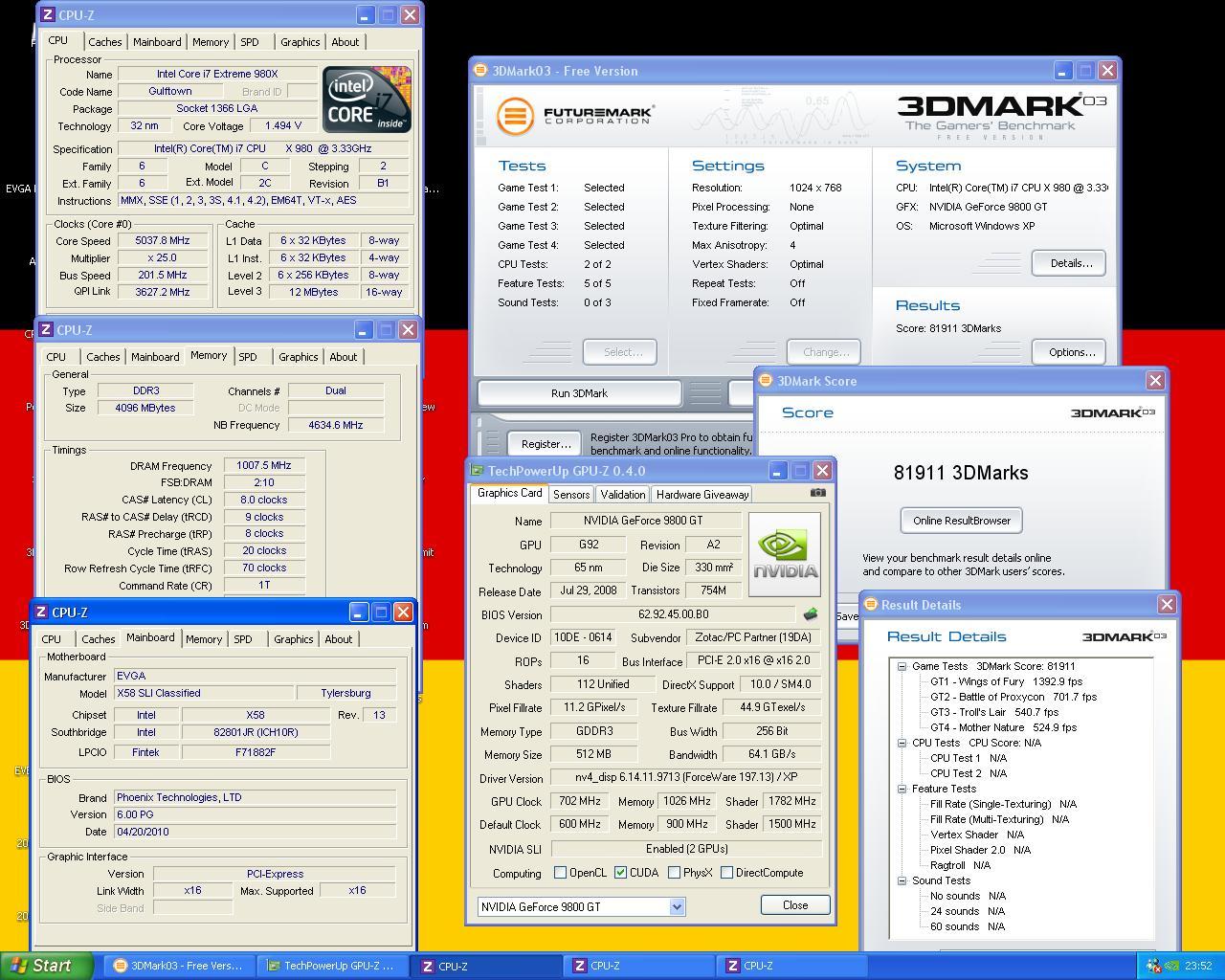This screenshot has height=980, width=1225.
Task: Click the CPU-Z icon in the top CPU-Z title bar
Action: click(48, 15)
